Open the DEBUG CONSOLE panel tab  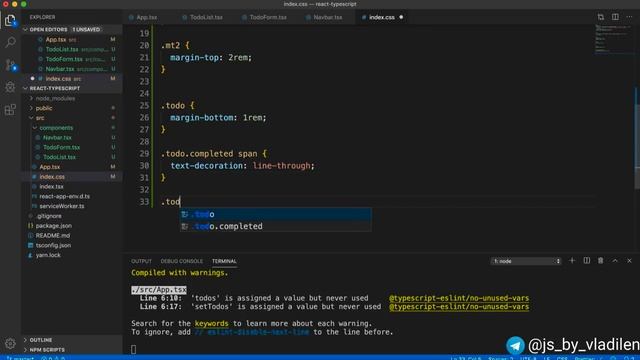(x=182, y=261)
